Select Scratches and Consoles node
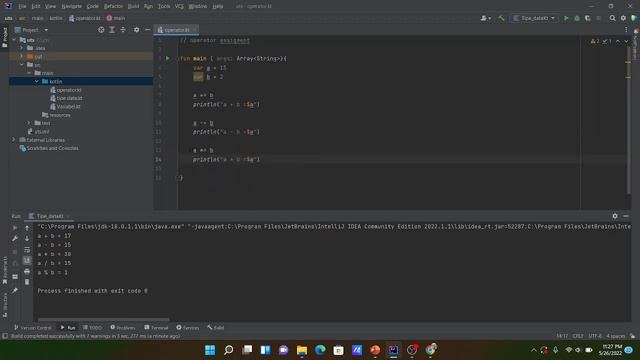Image resolution: width=640 pixels, height=360 pixels. [x=49, y=148]
